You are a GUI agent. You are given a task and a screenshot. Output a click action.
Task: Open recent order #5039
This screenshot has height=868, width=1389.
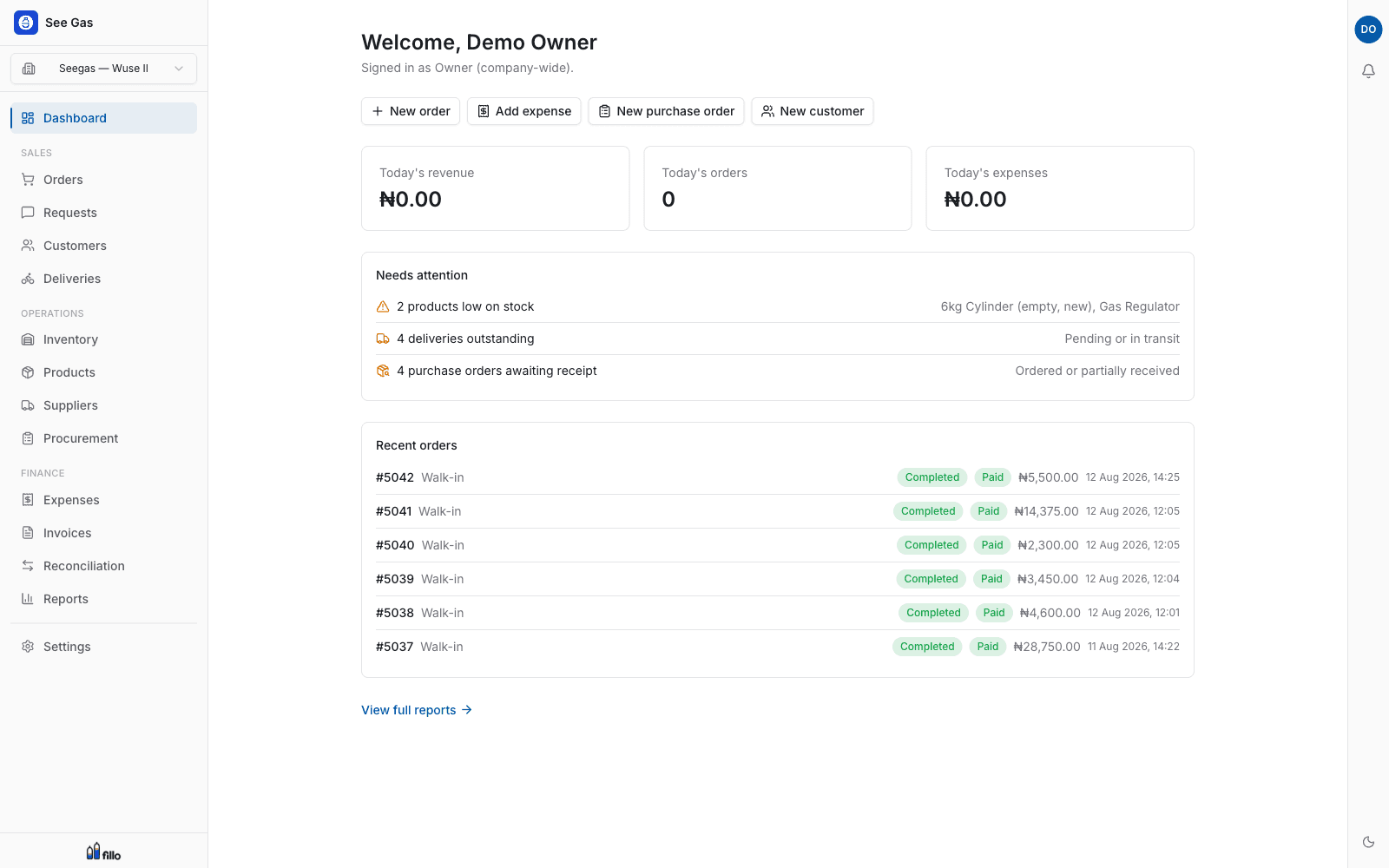[x=778, y=579]
